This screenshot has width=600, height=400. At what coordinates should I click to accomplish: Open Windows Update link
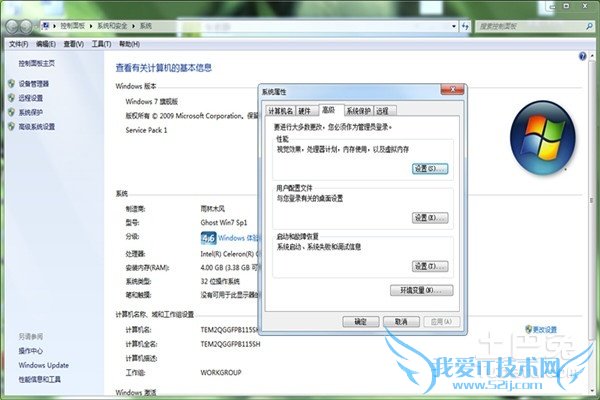pyautogui.click(x=44, y=365)
